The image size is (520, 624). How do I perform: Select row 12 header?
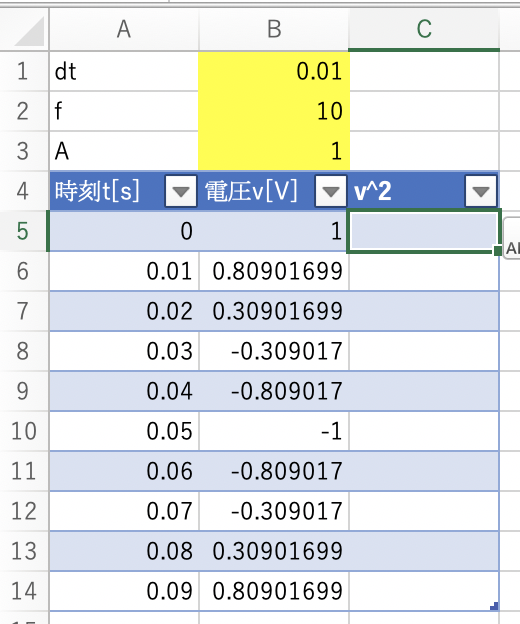tap(24, 511)
